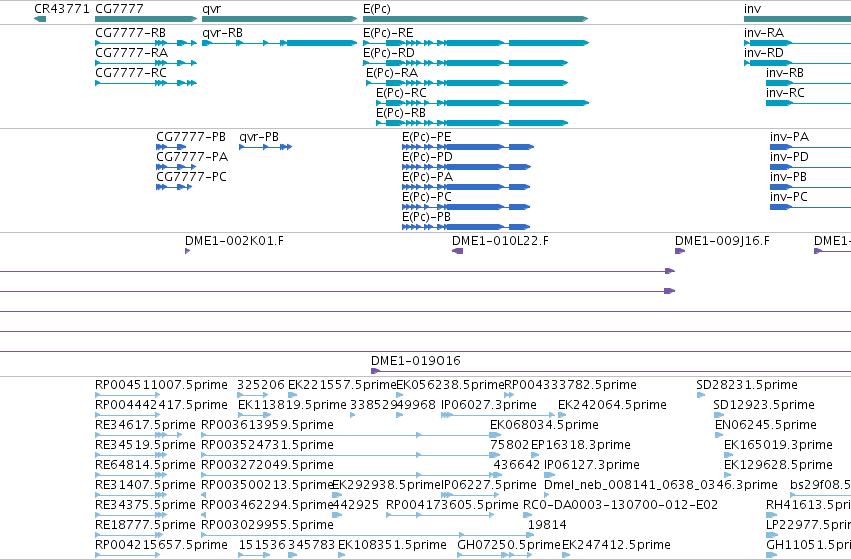The image size is (851, 560).
Task: Open EST EN06245.5prime
Action: pyautogui.click(x=766, y=426)
